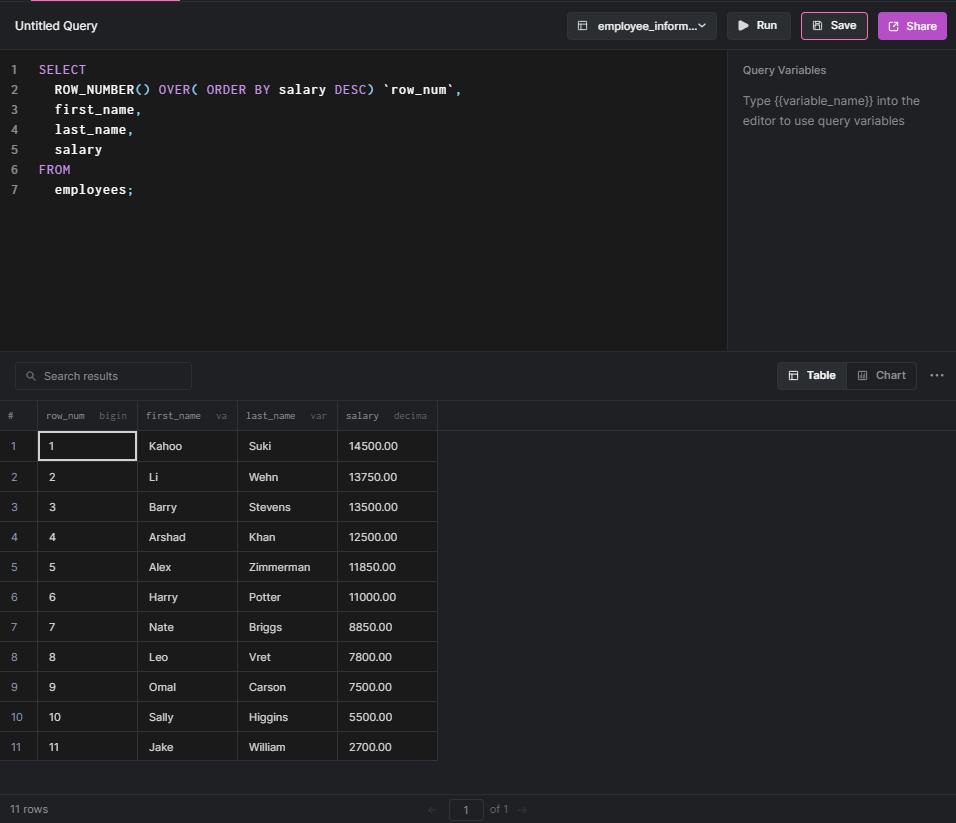The width and height of the screenshot is (956, 823).
Task: Sort by the row_num column header
Action: (x=87, y=416)
